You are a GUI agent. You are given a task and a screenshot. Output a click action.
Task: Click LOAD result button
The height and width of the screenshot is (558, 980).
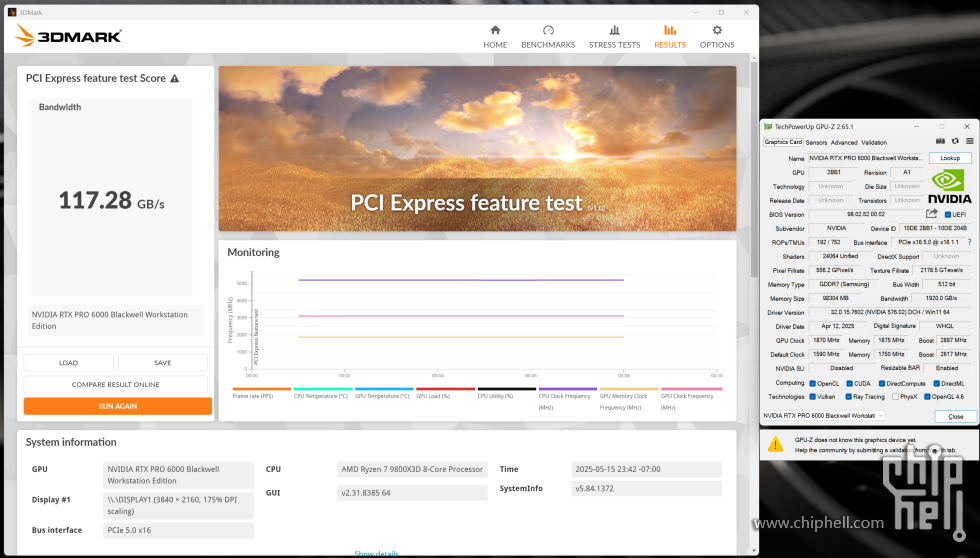coord(69,362)
